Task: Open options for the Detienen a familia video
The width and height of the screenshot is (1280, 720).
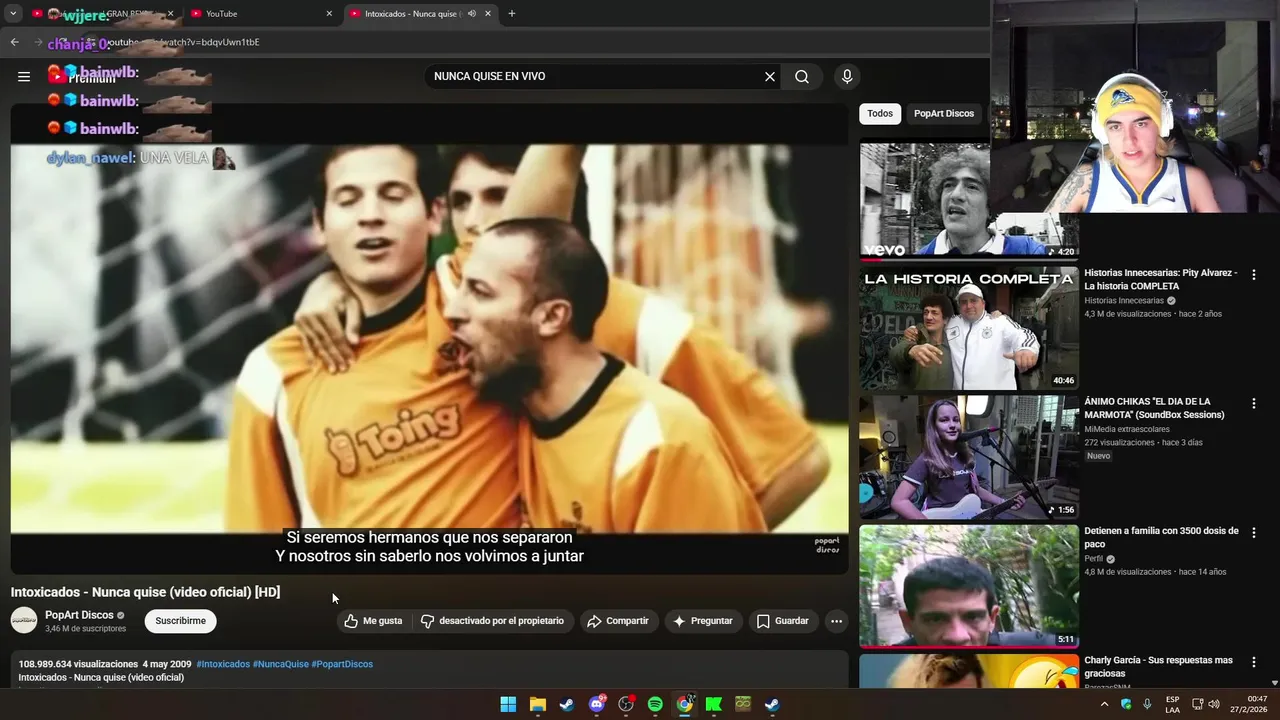Action: tap(1254, 532)
